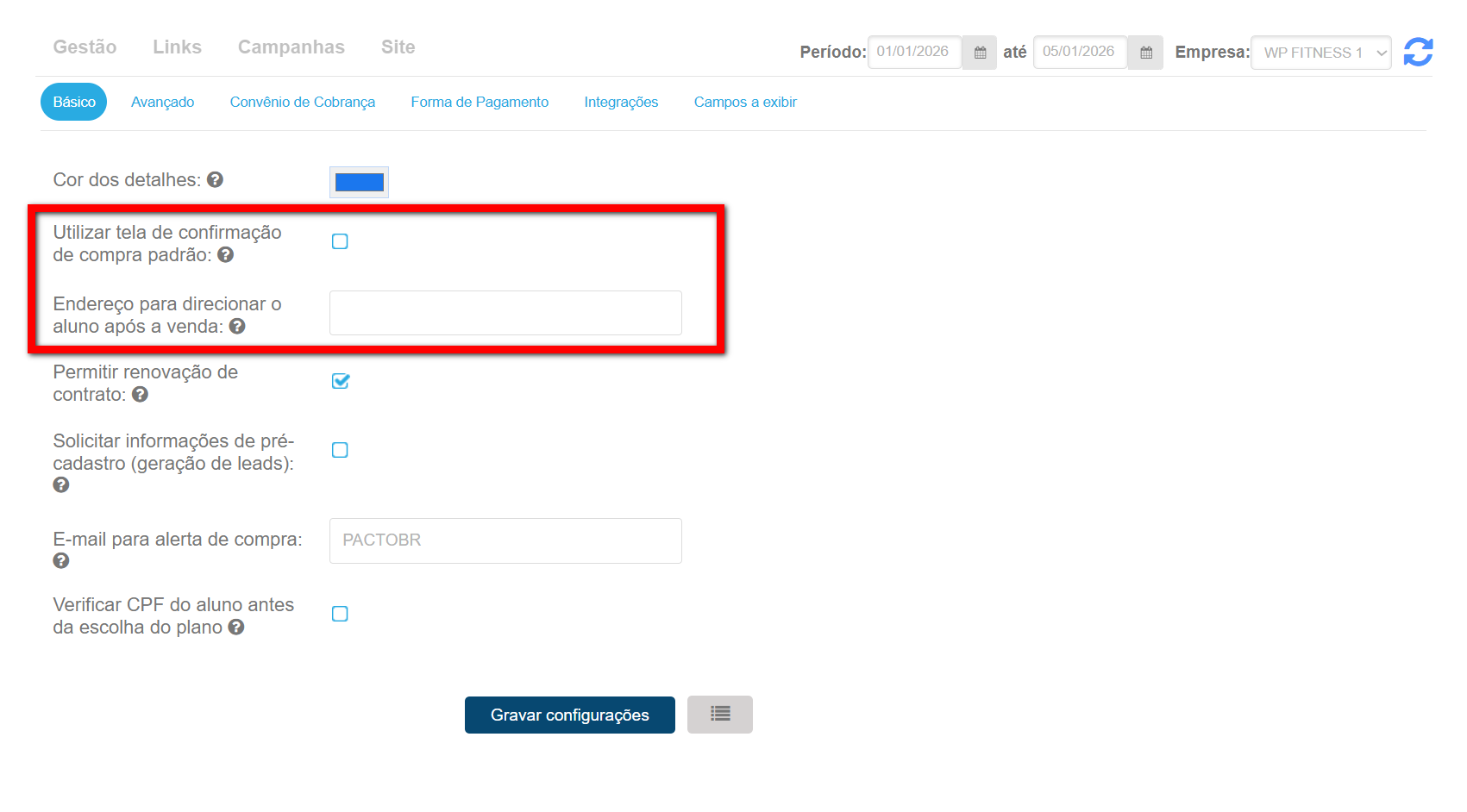This screenshot has width=1467, height=812.
Task: Click help icon beside Cor dos detalhes
Action: [216, 179]
